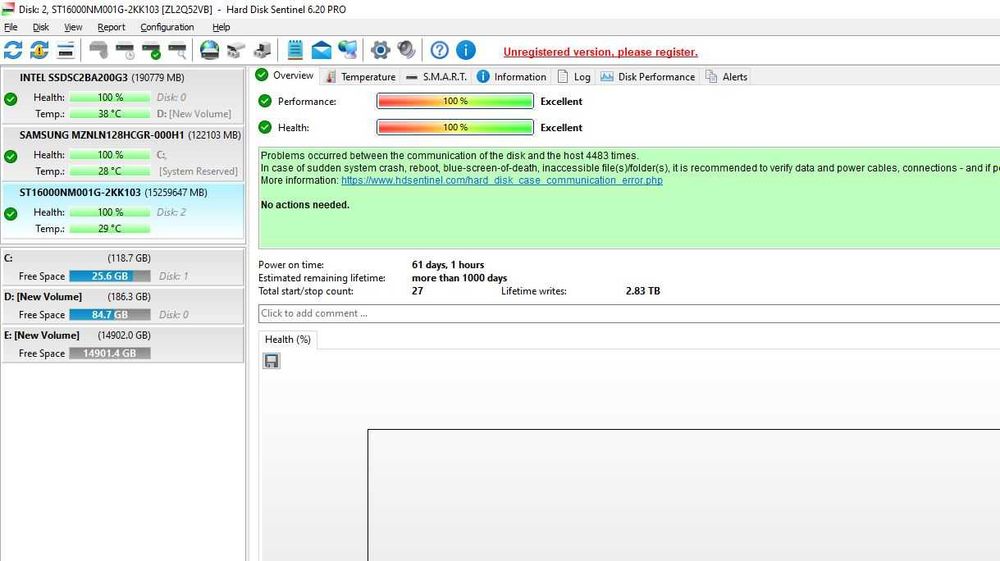The width and height of the screenshot is (1000, 561).
Task: Click the blue question mark help icon
Action: click(439, 50)
